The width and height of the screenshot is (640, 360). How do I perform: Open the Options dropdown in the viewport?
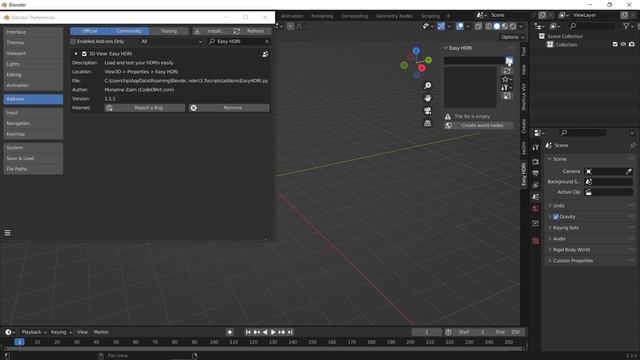tap(513, 37)
